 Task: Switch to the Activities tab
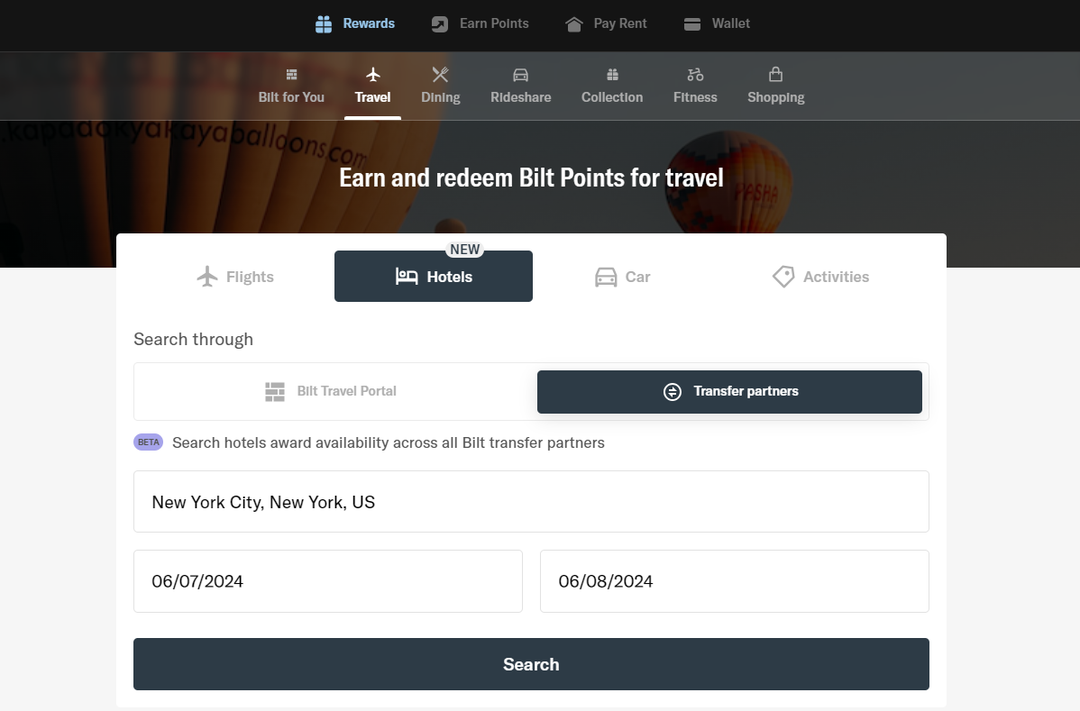(820, 276)
